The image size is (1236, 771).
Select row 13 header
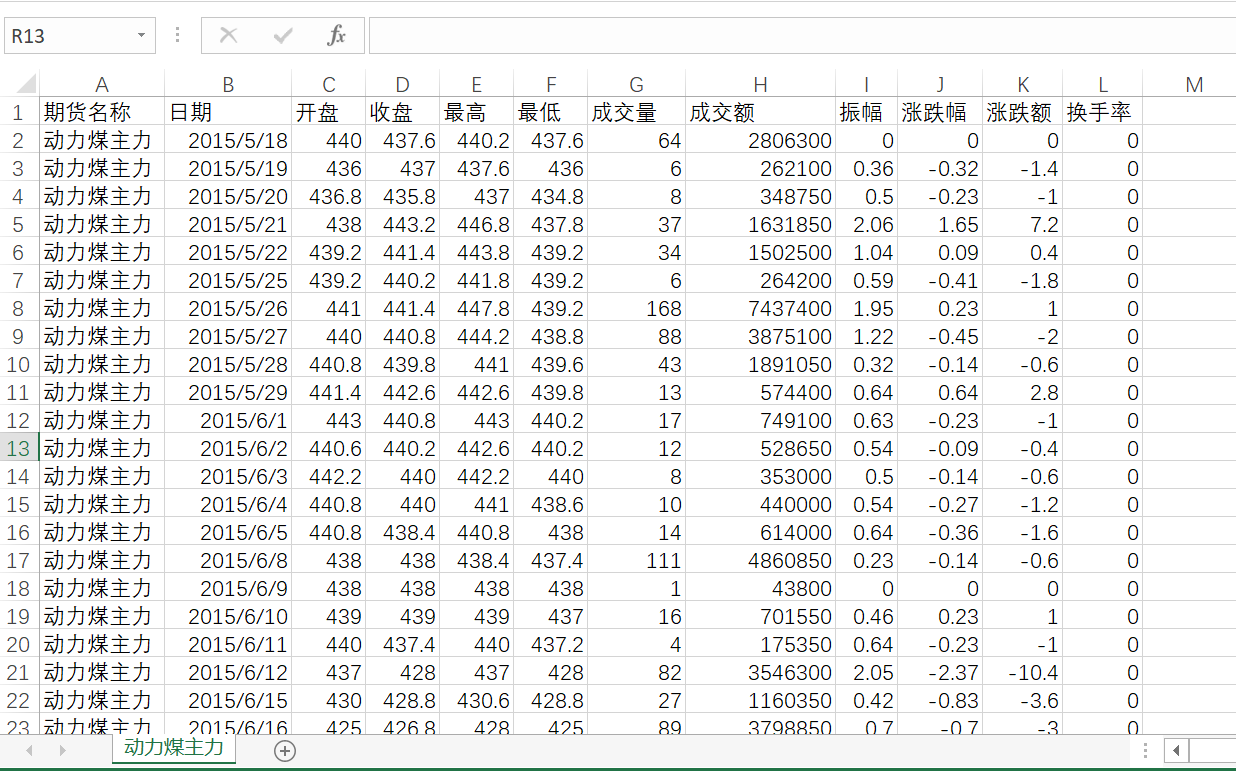[x=19, y=448]
